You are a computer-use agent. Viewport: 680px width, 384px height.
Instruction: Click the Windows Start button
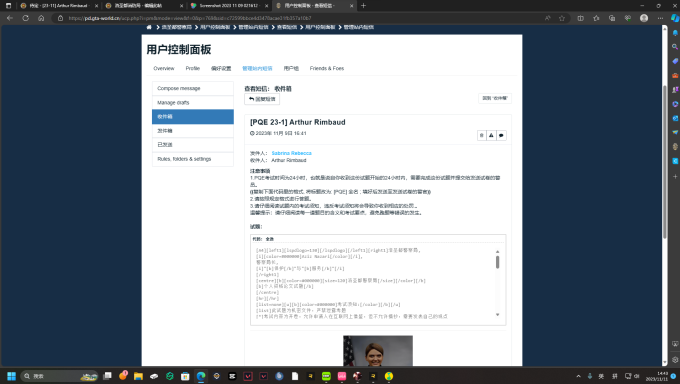pyautogui.click(x=11, y=376)
